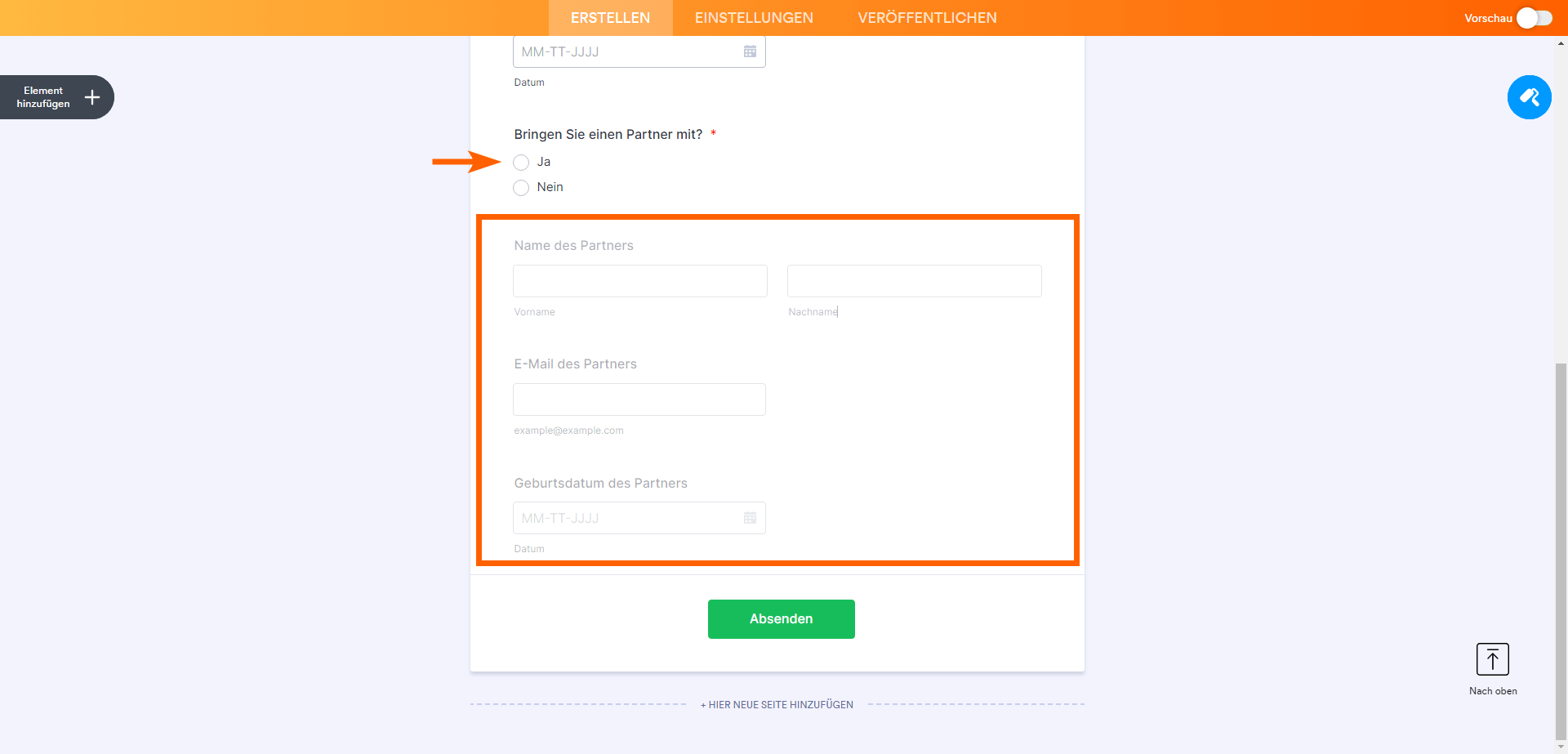This screenshot has width=1568, height=754.
Task: Go to the VERÖFFENTLICHEN tab
Action: coord(927,18)
